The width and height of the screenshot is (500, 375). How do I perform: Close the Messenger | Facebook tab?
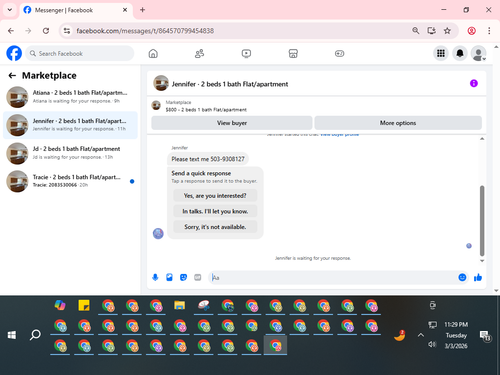pos(125,10)
